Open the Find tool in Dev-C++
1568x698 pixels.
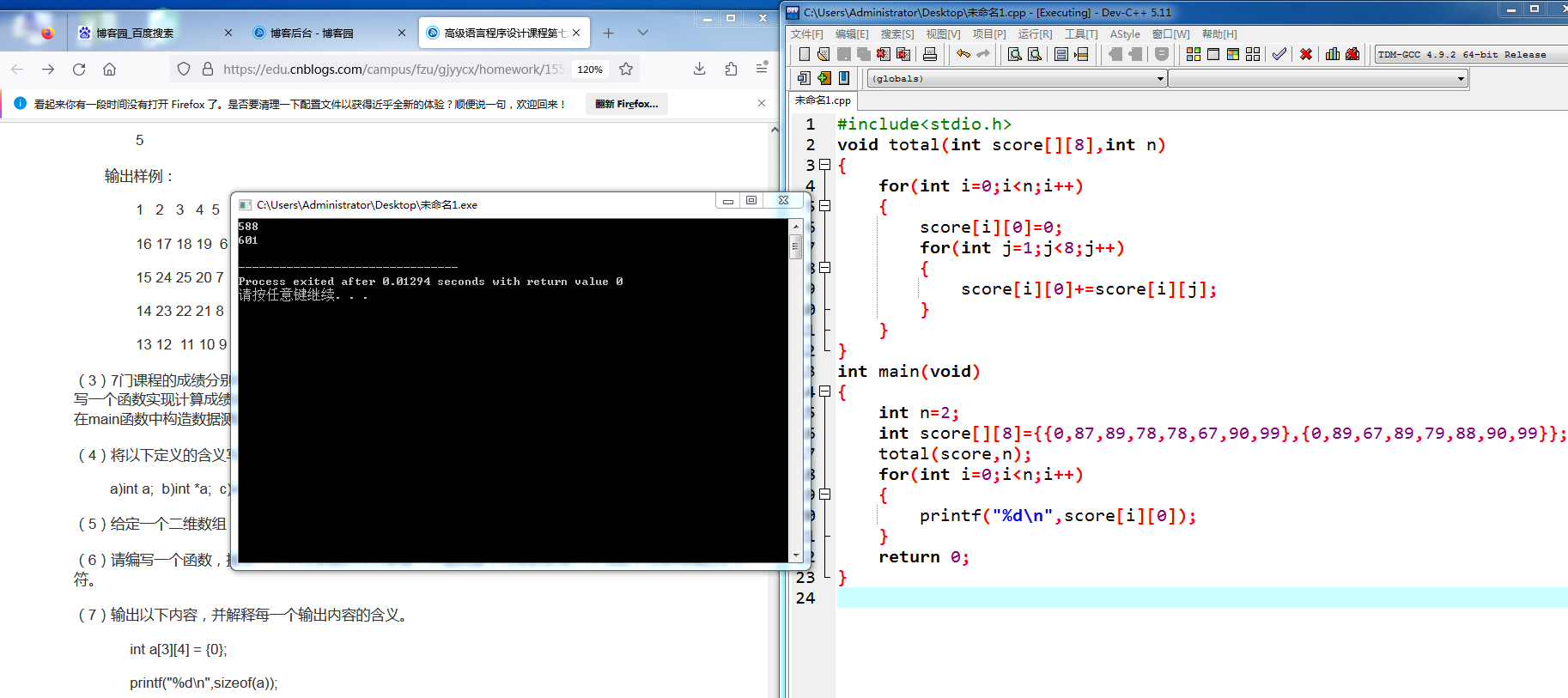(x=1015, y=54)
